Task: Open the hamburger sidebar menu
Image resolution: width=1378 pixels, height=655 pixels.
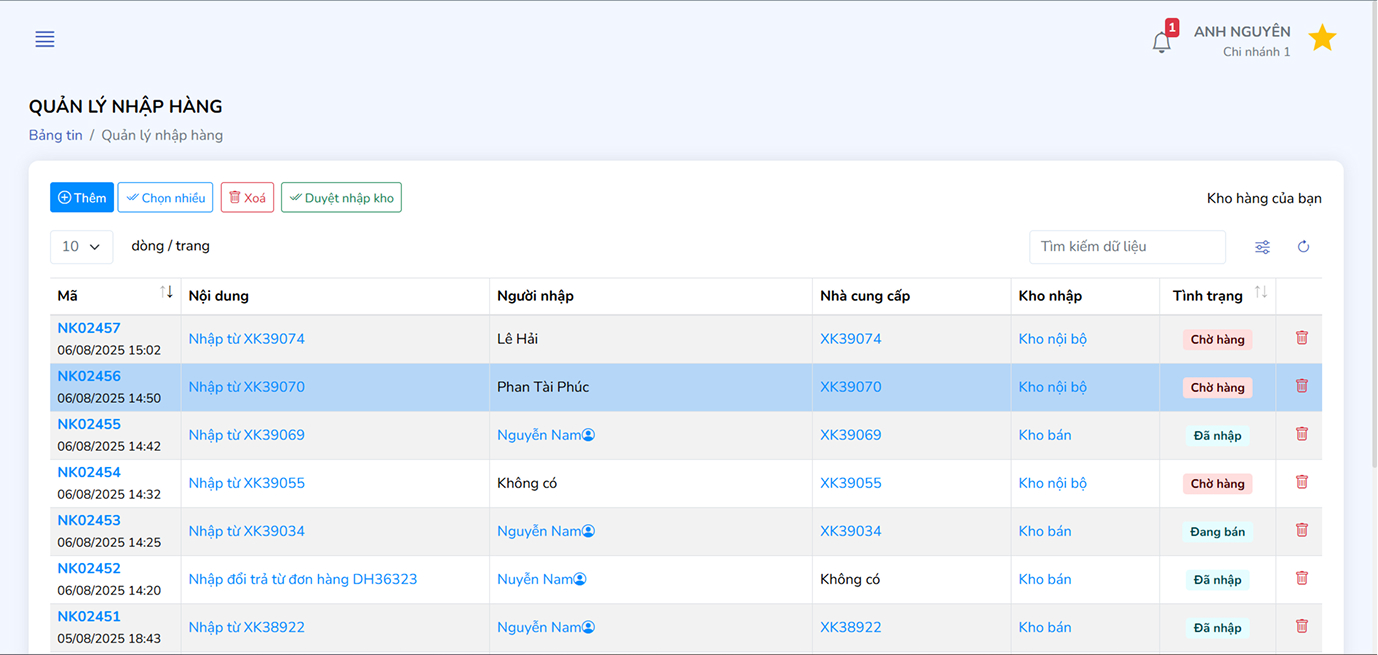Action: 45,39
